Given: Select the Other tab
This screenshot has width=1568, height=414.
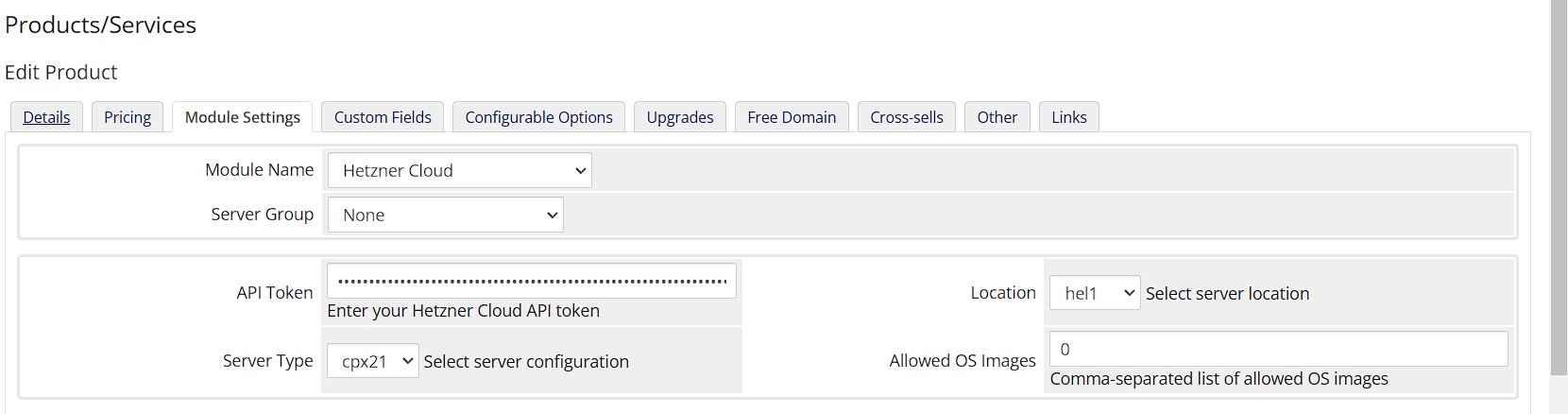Looking at the screenshot, I should 997,117.
